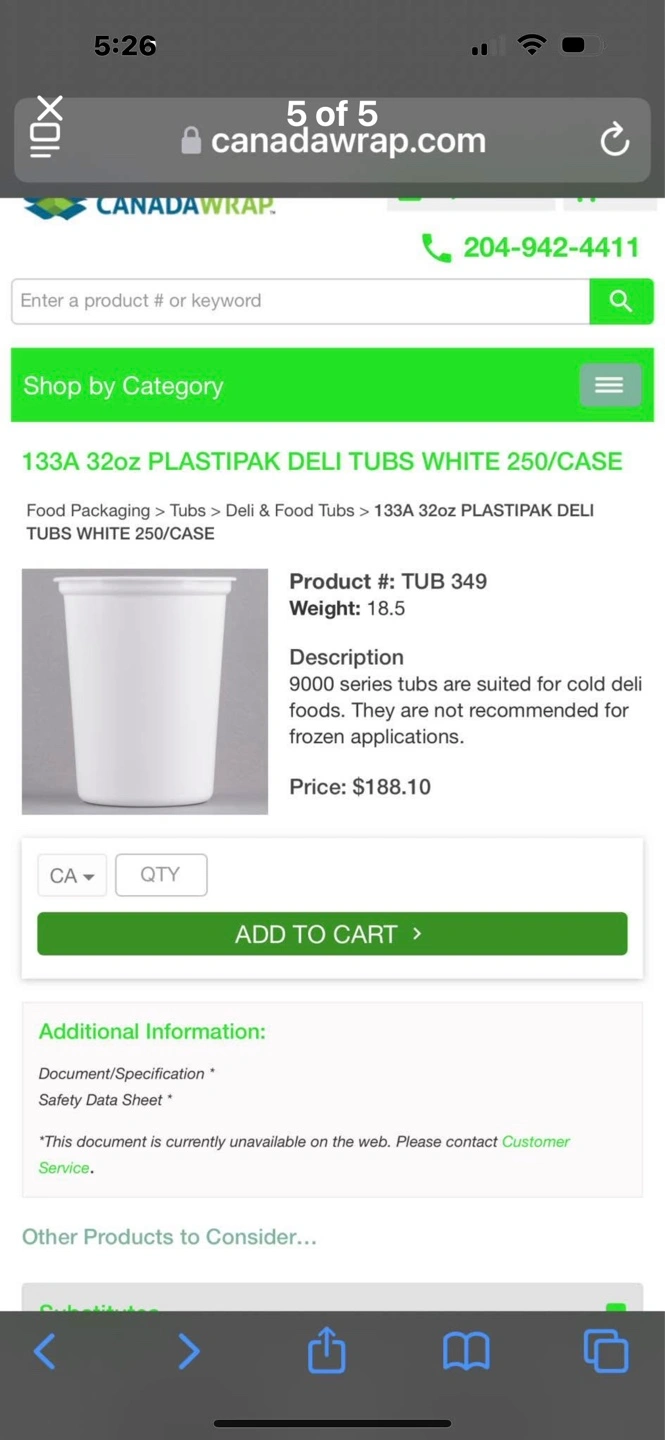Image resolution: width=665 pixels, height=1440 pixels.
Task: Open the Safari share sheet
Action: click(x=326, y=1351)
